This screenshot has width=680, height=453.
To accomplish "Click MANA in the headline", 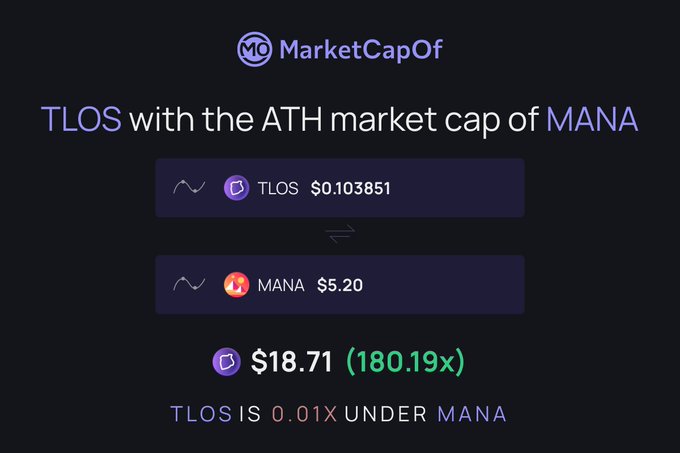I will pos(592,120).
